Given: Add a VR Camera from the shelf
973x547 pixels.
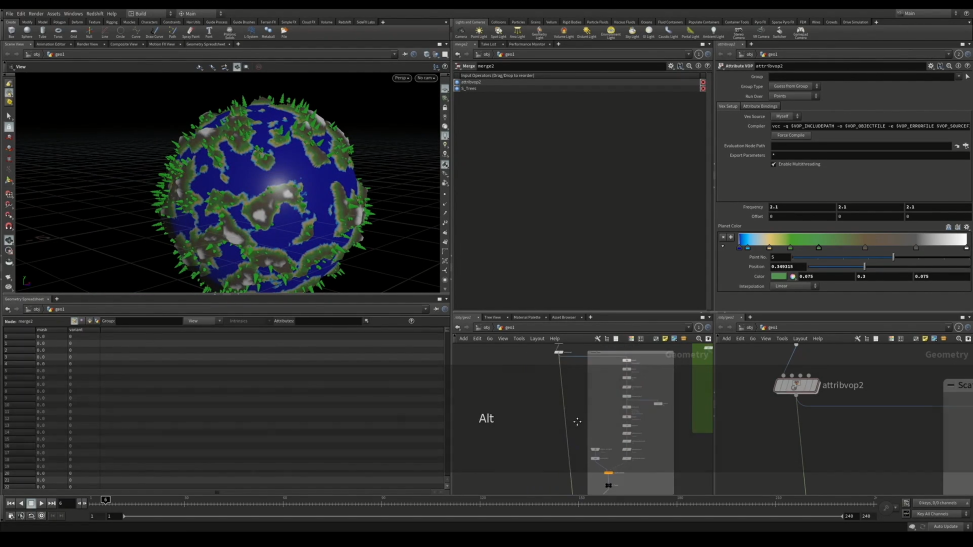Looking at the screenshot, I should click(x=761, y=32).
